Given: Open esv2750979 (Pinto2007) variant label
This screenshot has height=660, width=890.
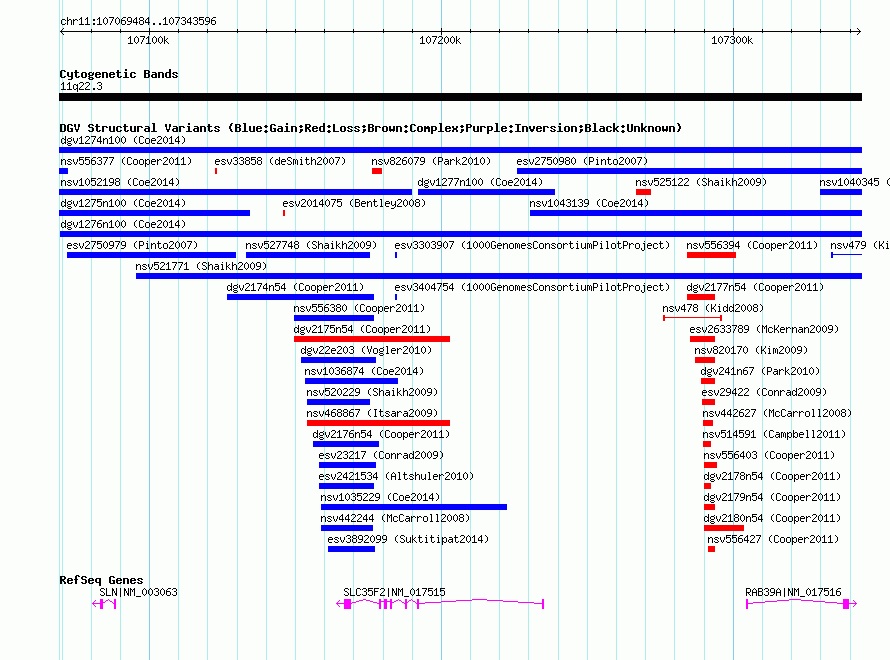Looking at the screenshot, I should coord(132,245).
